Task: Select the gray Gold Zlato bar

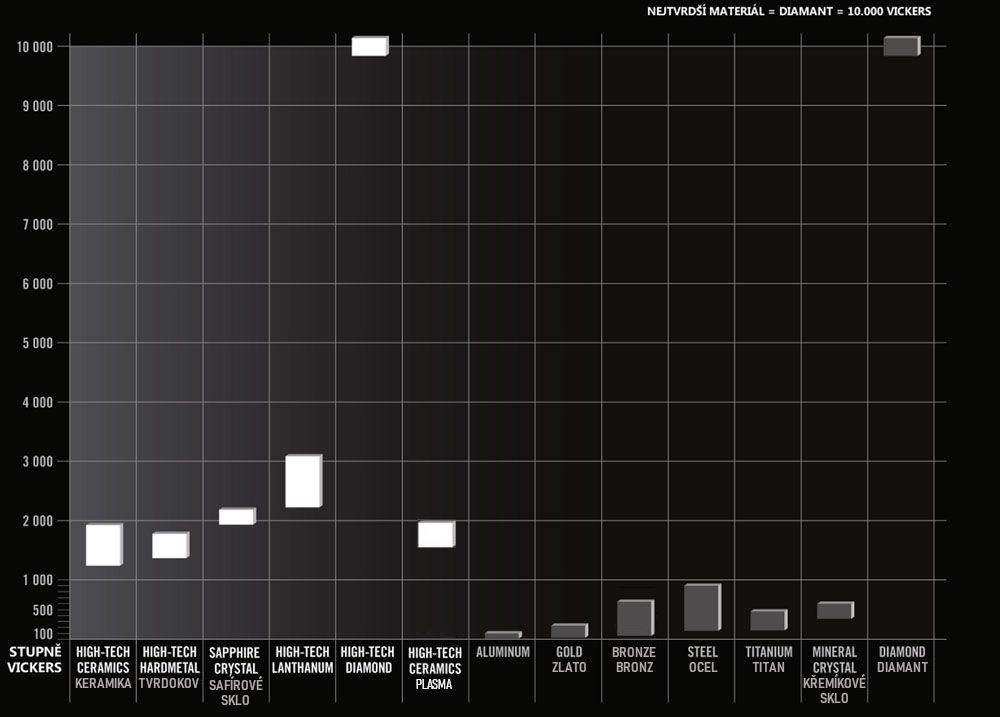Action: (568, 631)
